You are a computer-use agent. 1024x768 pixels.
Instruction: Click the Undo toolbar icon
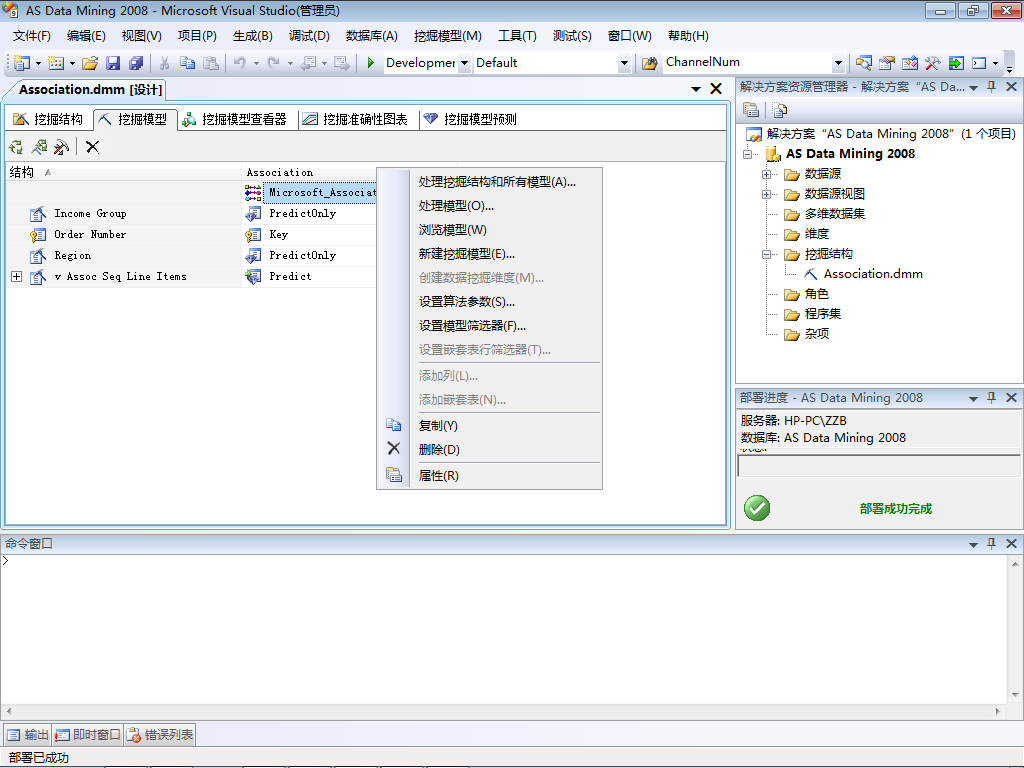240,63
